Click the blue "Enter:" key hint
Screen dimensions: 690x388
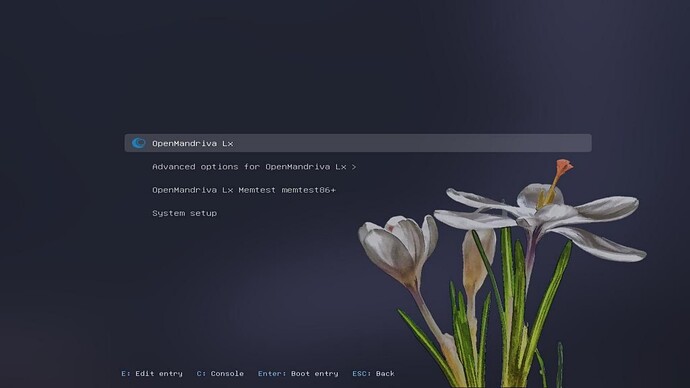[272, 373]
